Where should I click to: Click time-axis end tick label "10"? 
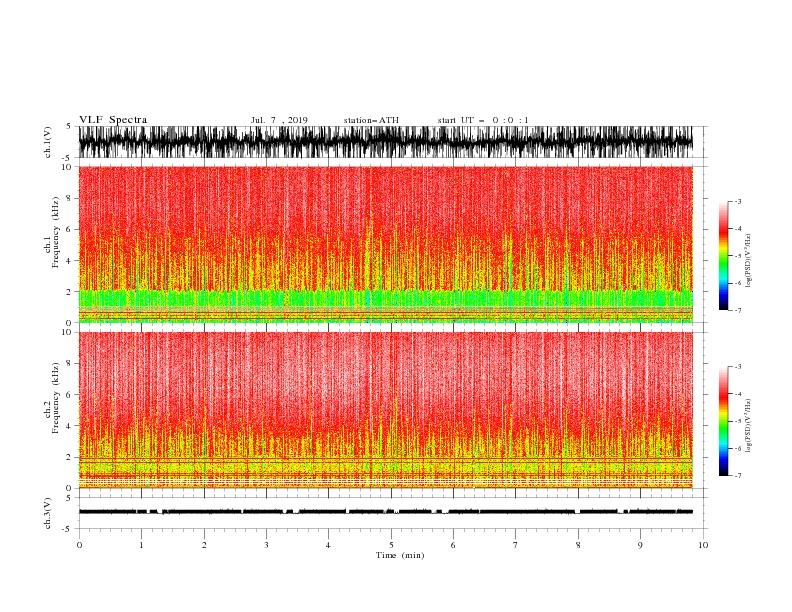click(703, 545)
